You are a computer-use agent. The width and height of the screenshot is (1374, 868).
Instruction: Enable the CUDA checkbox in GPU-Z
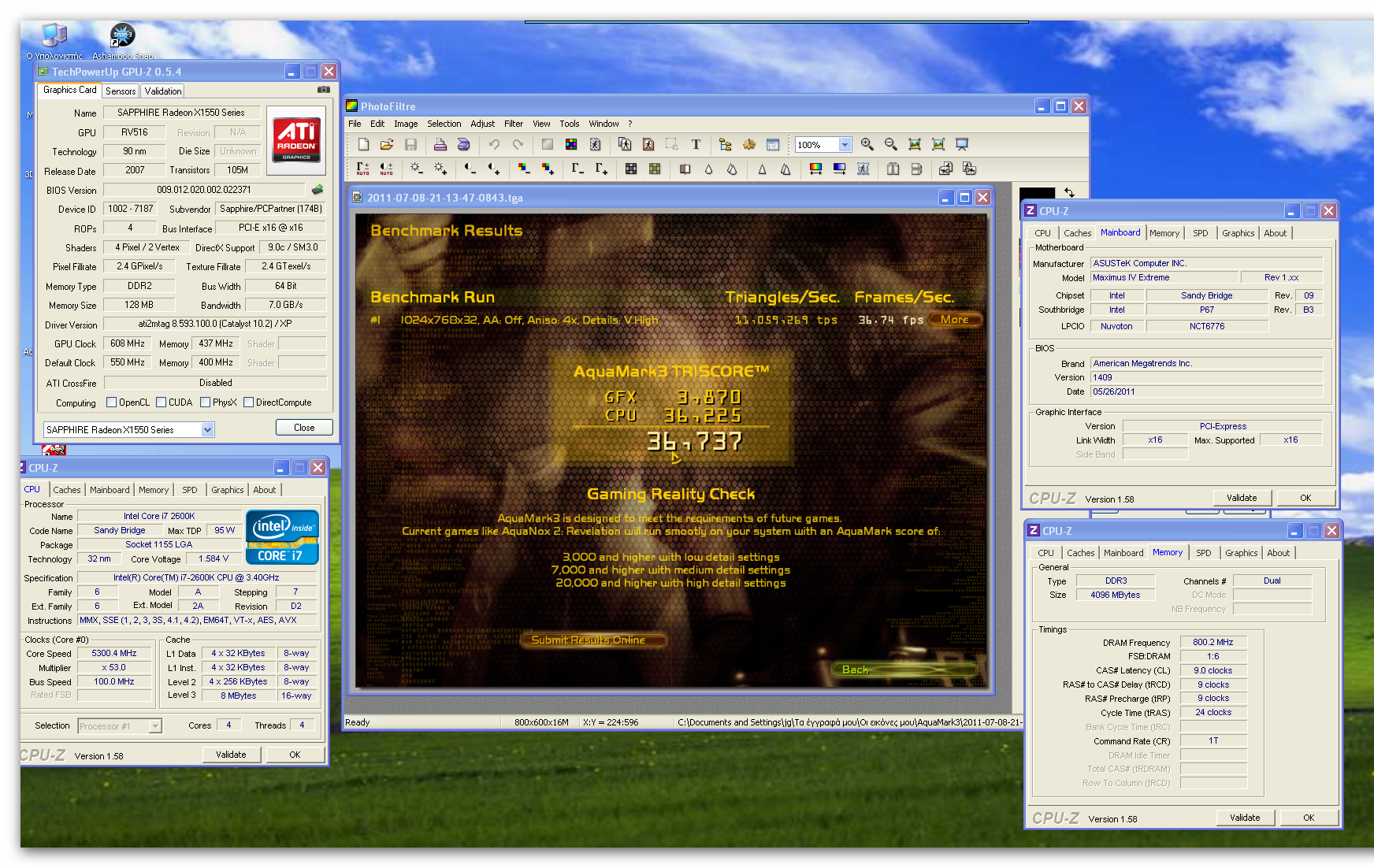pos(161,402)
